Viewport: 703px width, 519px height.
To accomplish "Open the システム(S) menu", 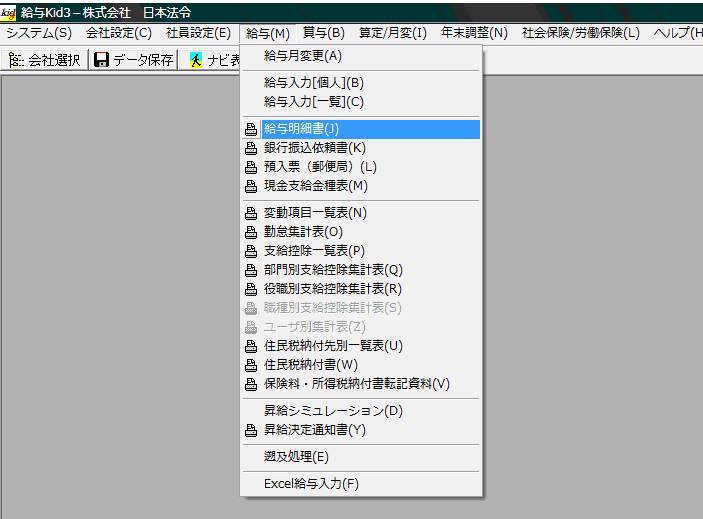I will click(39, 33).
